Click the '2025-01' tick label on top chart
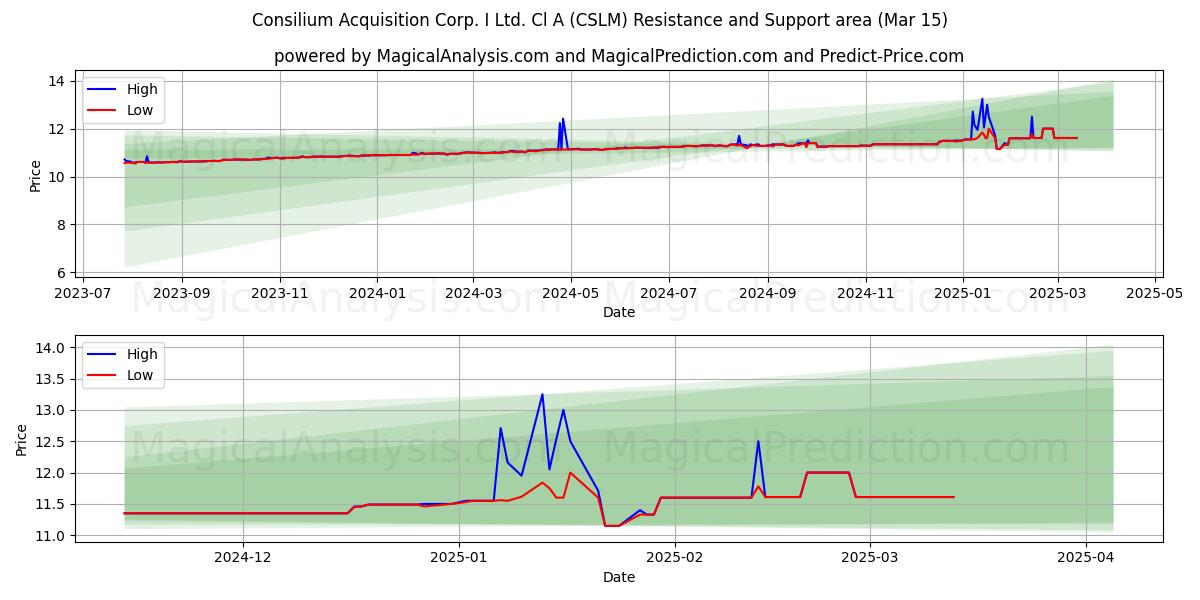Image resolution: width=1200 pixels, height=600 pixels. (x=963, y=293)
